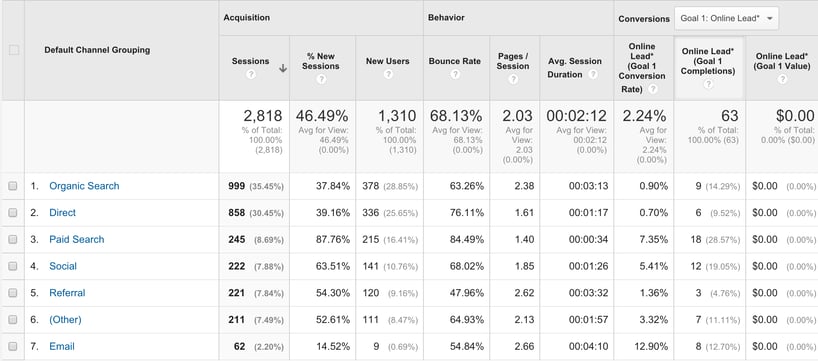Click help icon under New Users
Screen dimensions: 818x361
388,75
